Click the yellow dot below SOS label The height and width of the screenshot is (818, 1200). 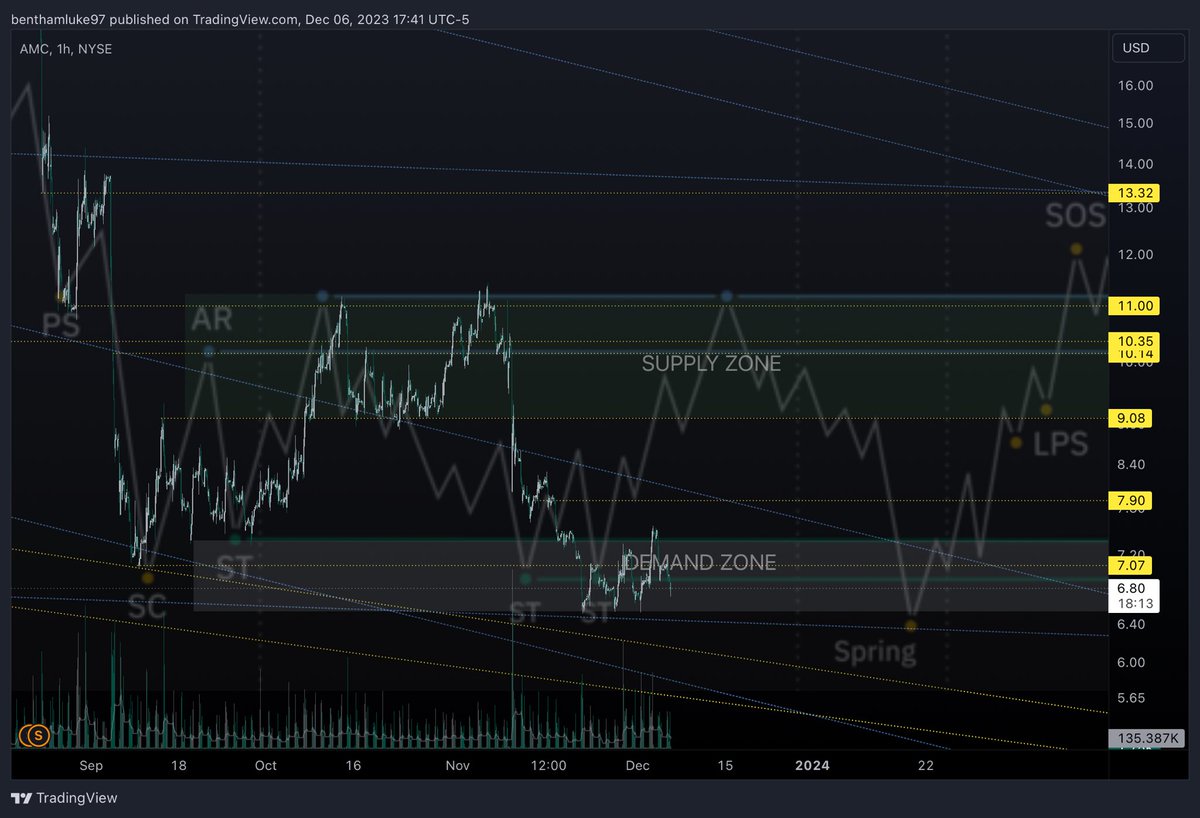point(1076,248)
